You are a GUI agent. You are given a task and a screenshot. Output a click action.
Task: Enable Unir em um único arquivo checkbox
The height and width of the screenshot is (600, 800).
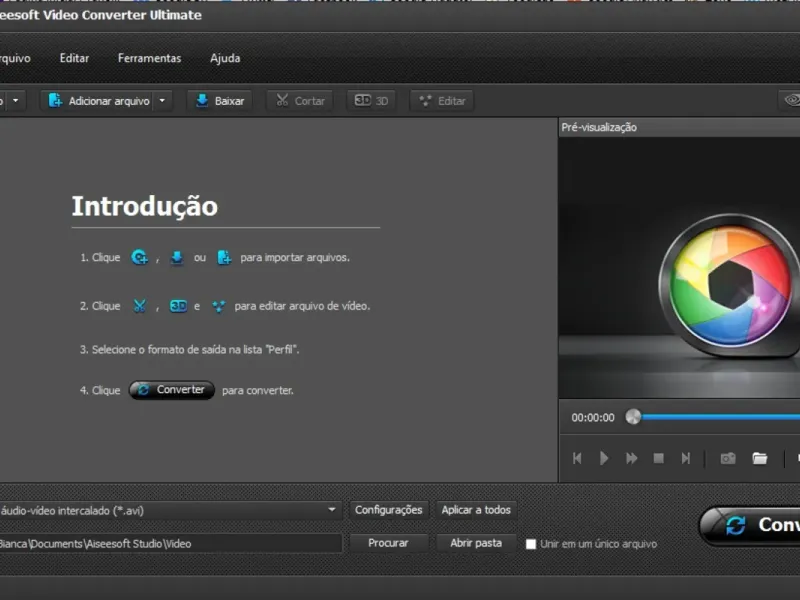pos(531,544)
